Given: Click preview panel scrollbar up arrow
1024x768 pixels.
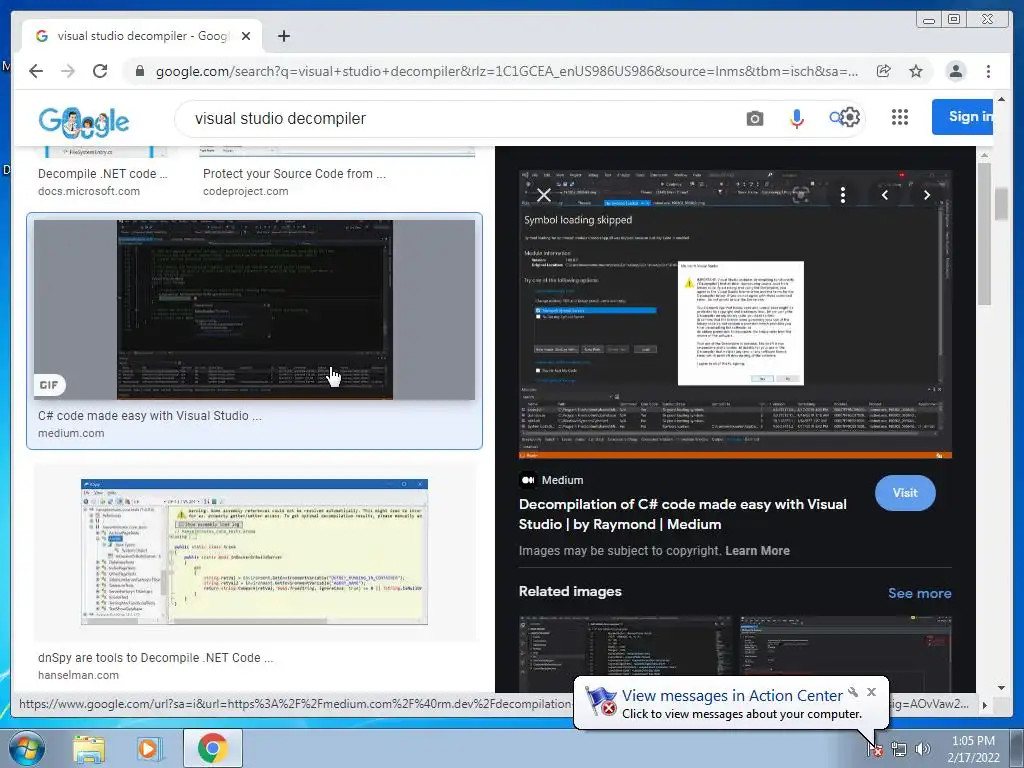Looking at the screenshot, I should coord(984,155).
